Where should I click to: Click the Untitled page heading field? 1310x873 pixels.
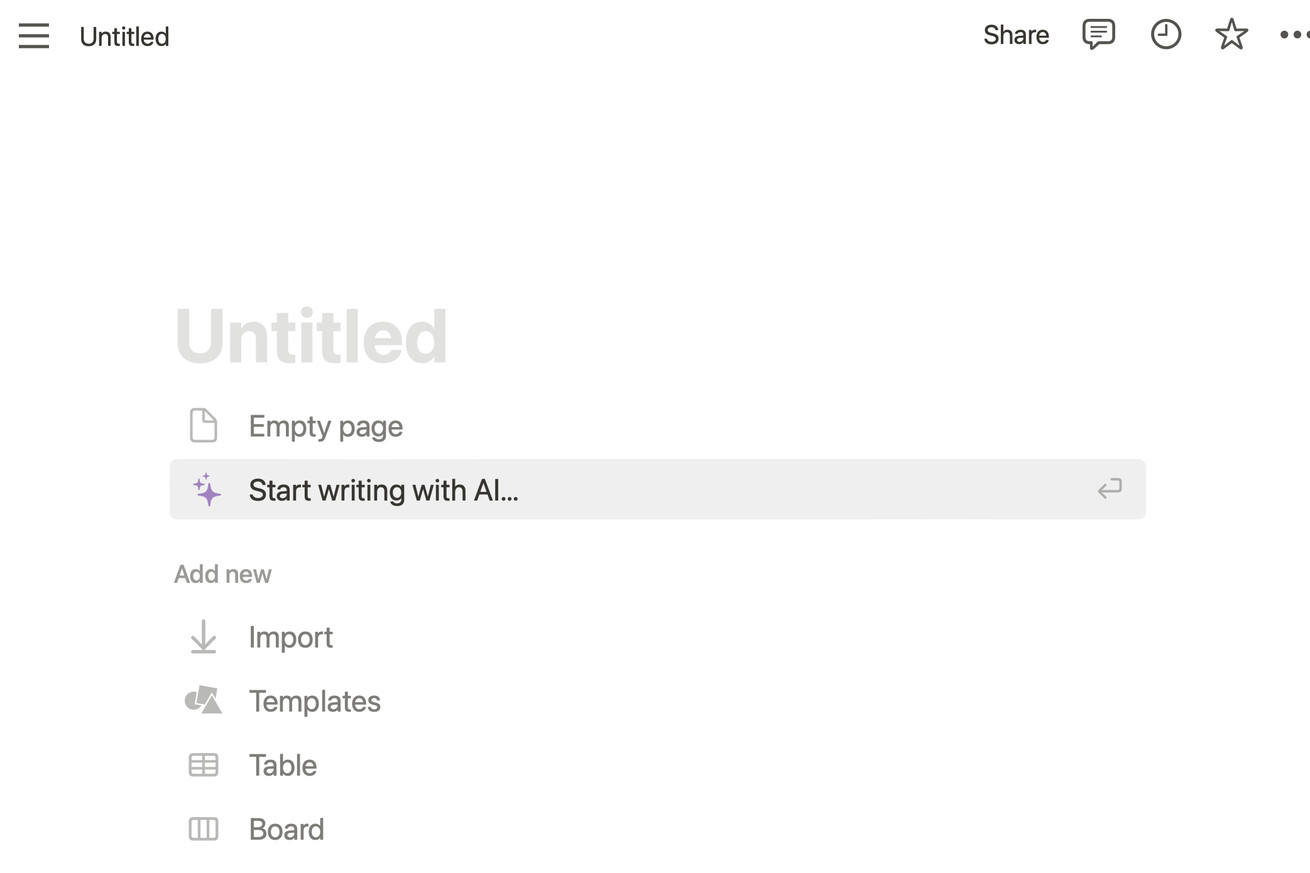(311, 336)
